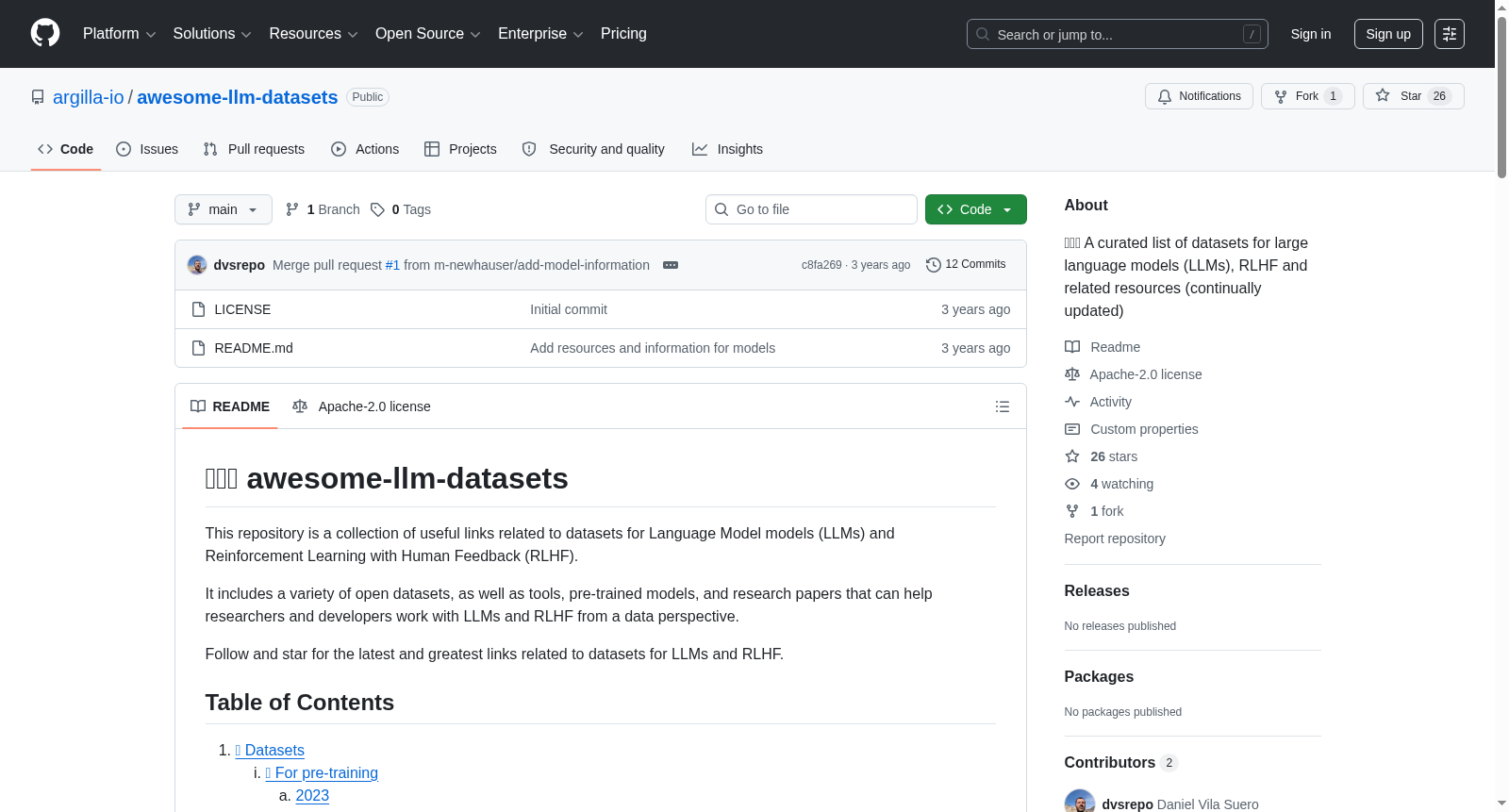Open the Datasets table of contents link

pyautogui.click(x=270, y=751)
